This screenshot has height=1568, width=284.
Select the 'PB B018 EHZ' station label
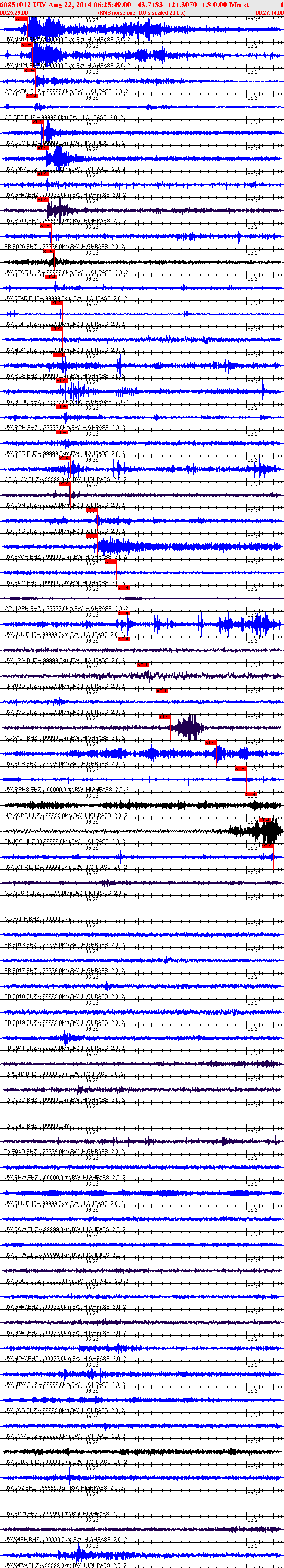[x=21, y=997]
